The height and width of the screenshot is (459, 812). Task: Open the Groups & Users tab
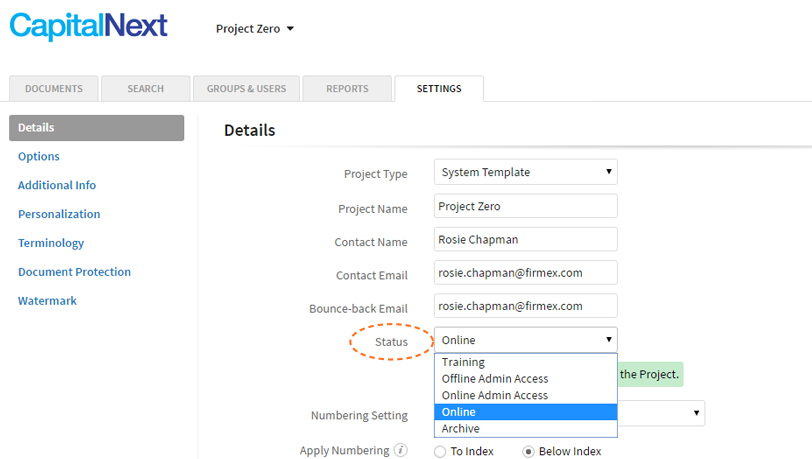(246, 89)
